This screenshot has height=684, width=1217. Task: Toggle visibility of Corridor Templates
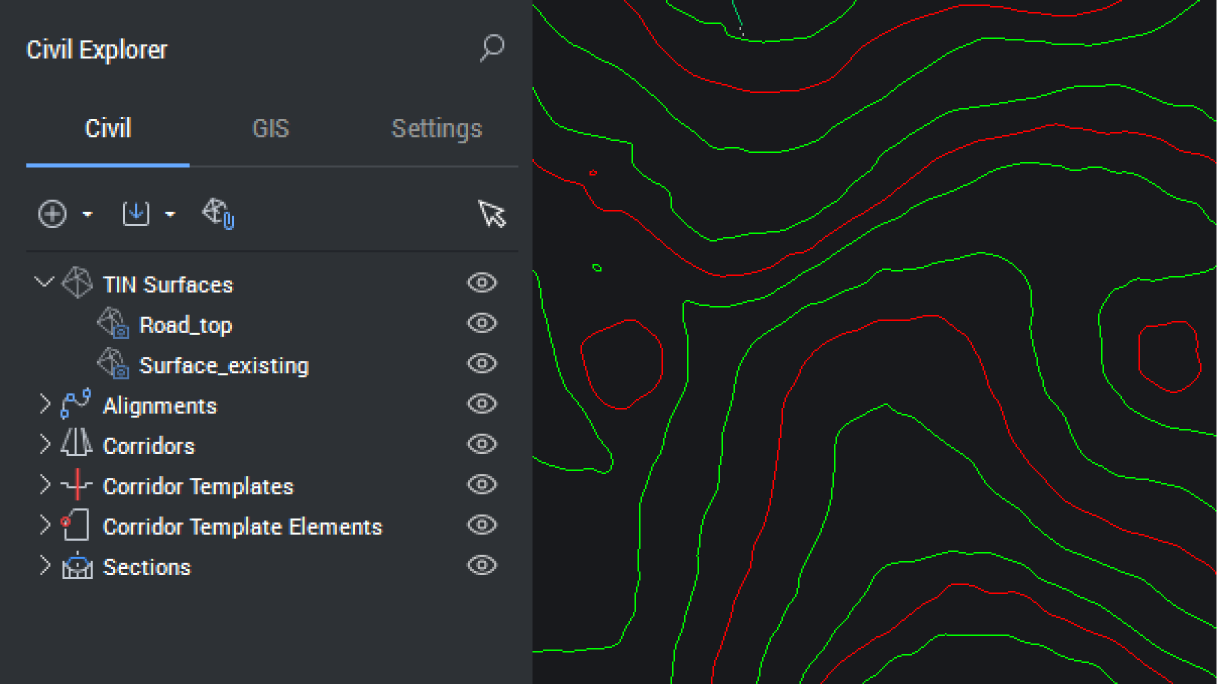[482, 485]
